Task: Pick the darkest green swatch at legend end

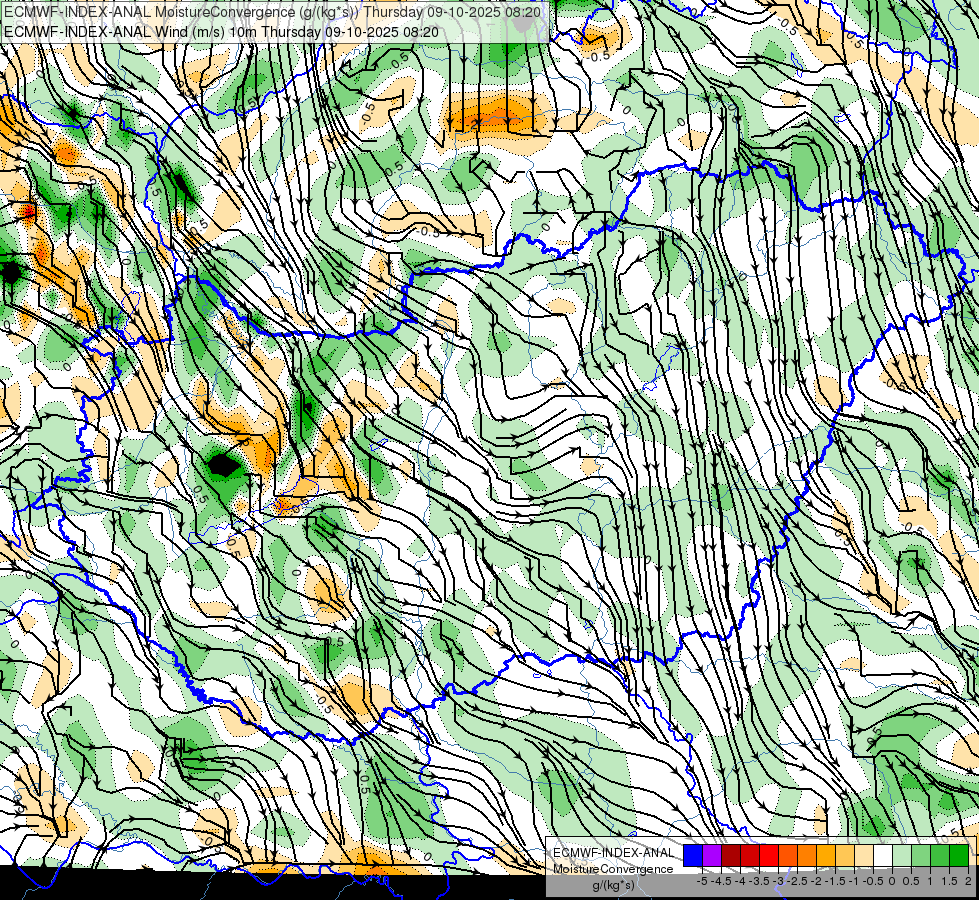Action: tap(959, 856)
